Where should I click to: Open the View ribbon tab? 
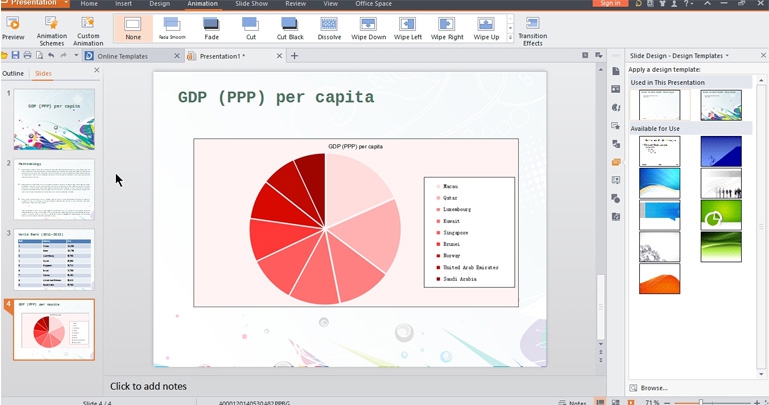(331, 3)
